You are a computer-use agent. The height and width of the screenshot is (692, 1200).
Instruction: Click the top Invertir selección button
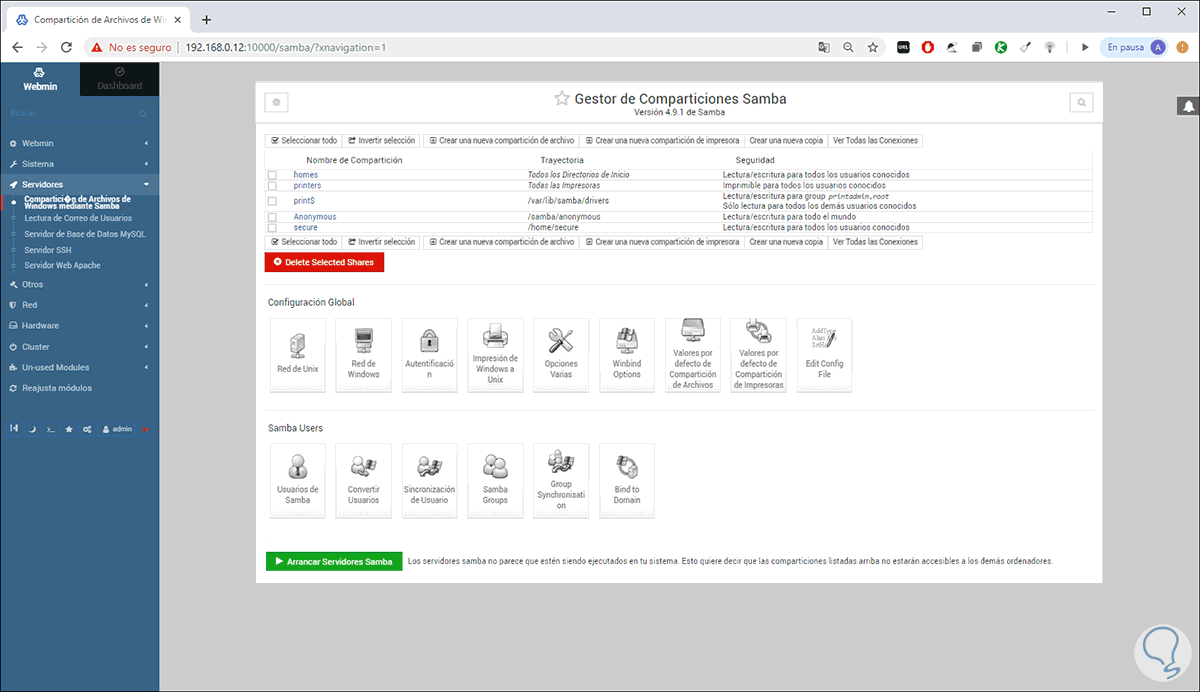[x=381, y=141]
